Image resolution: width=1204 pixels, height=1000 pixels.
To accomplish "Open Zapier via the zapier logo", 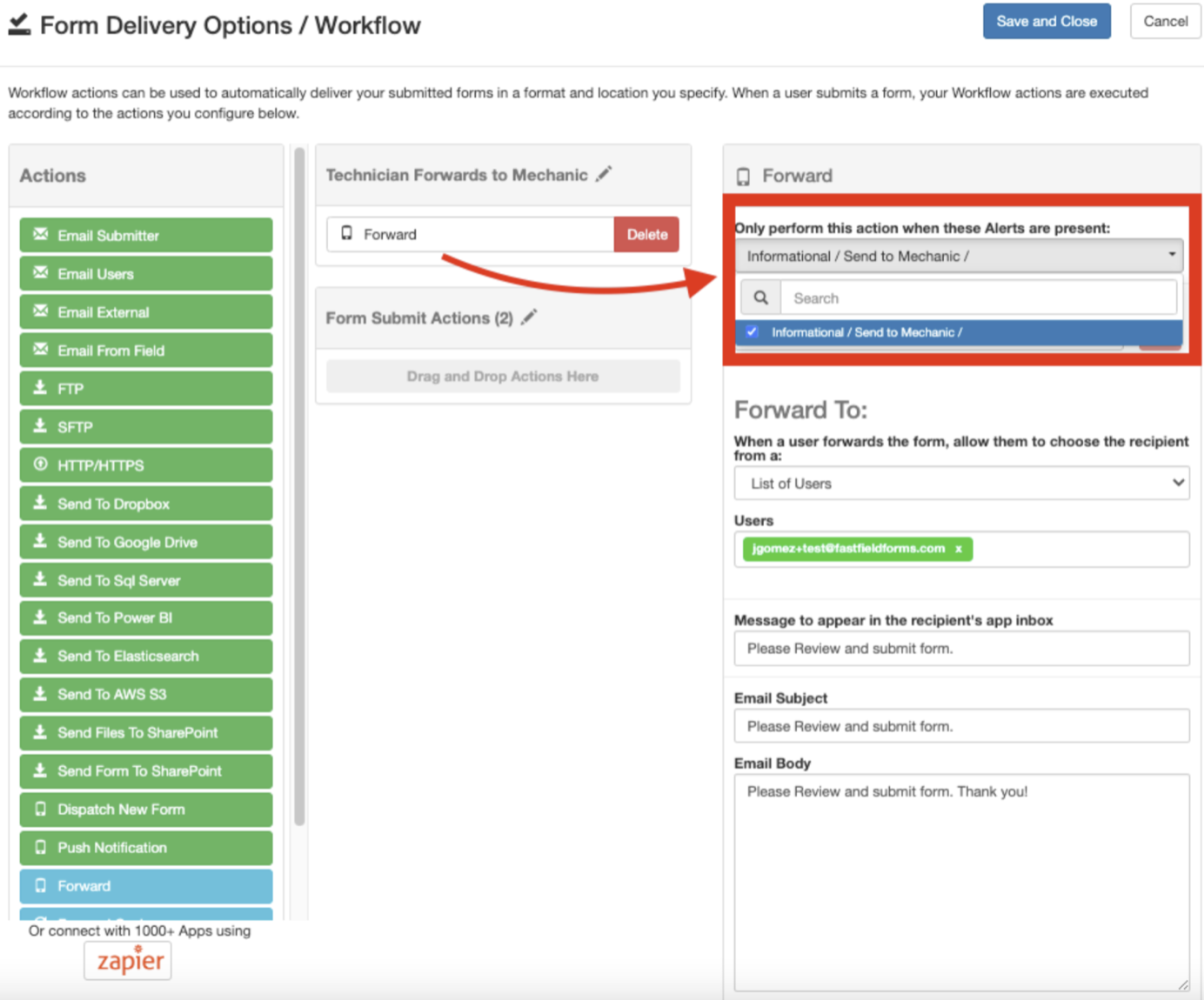I will [127, 960].
